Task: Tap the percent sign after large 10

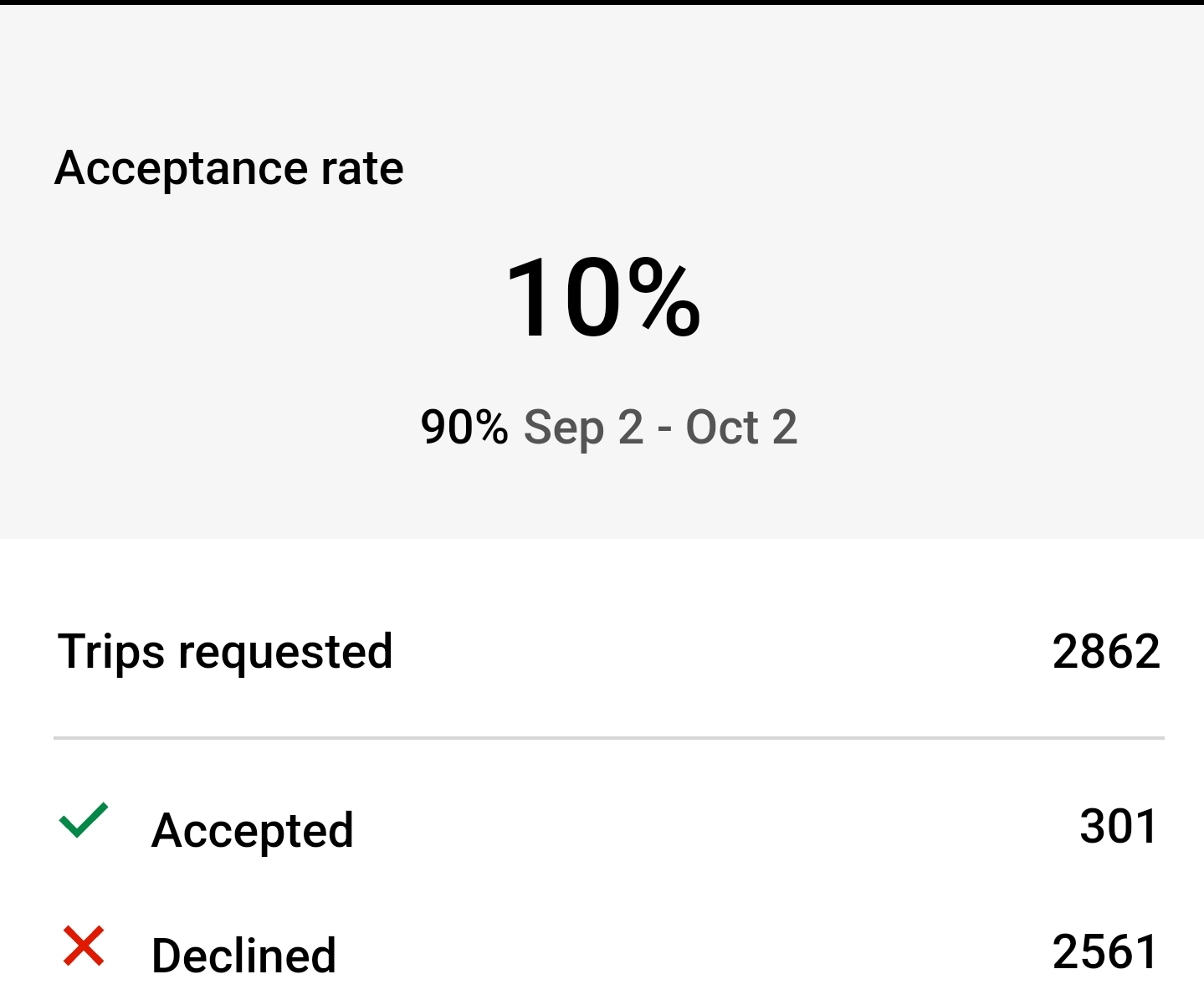Action: [x=663, y=299]
